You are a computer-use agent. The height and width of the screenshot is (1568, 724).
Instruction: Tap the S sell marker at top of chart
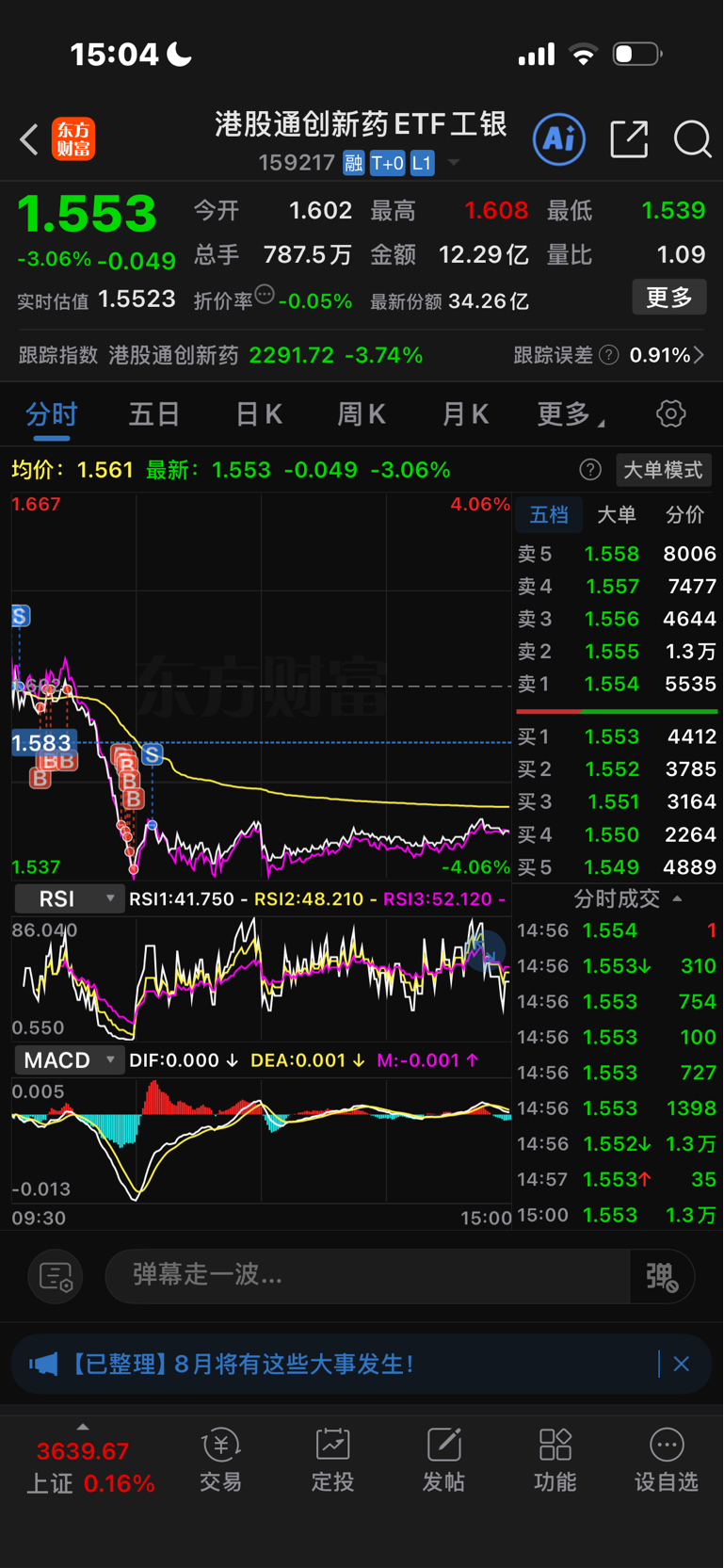21,616
